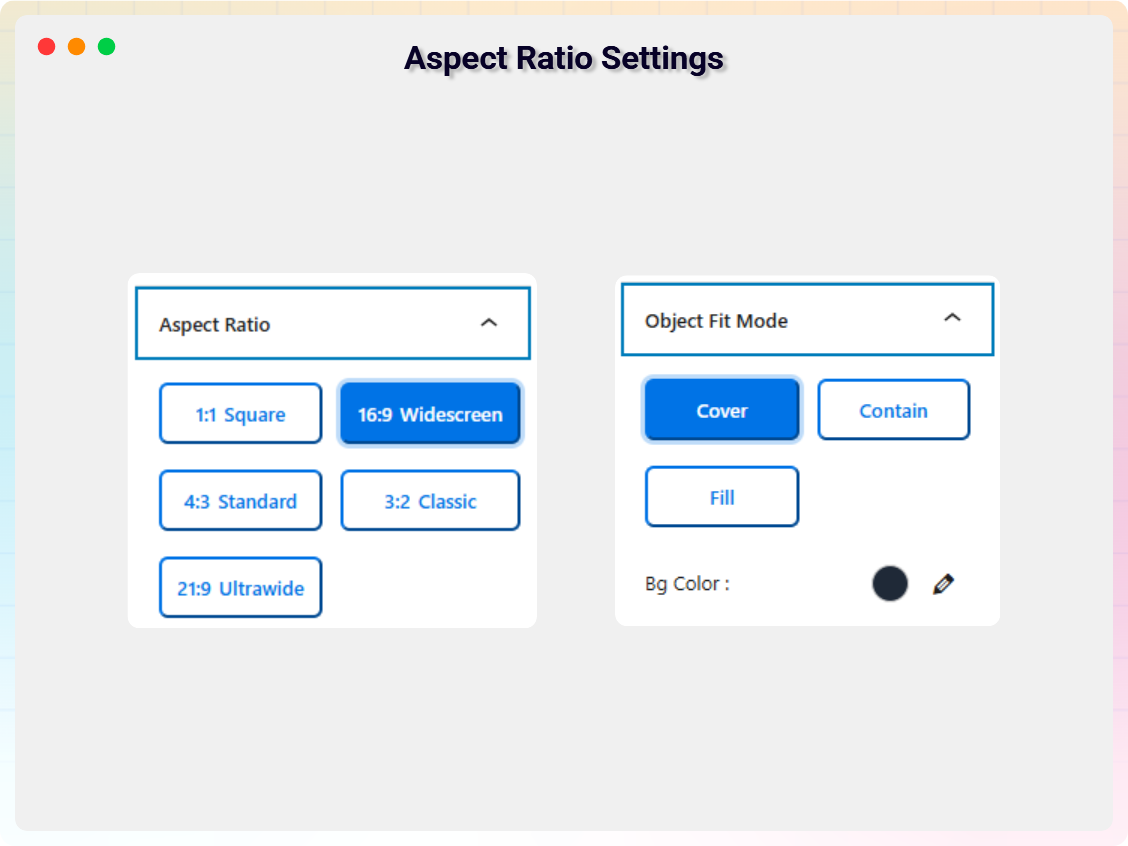Collapse the Aspect Ratio section chevron

[x=488, y=323]
